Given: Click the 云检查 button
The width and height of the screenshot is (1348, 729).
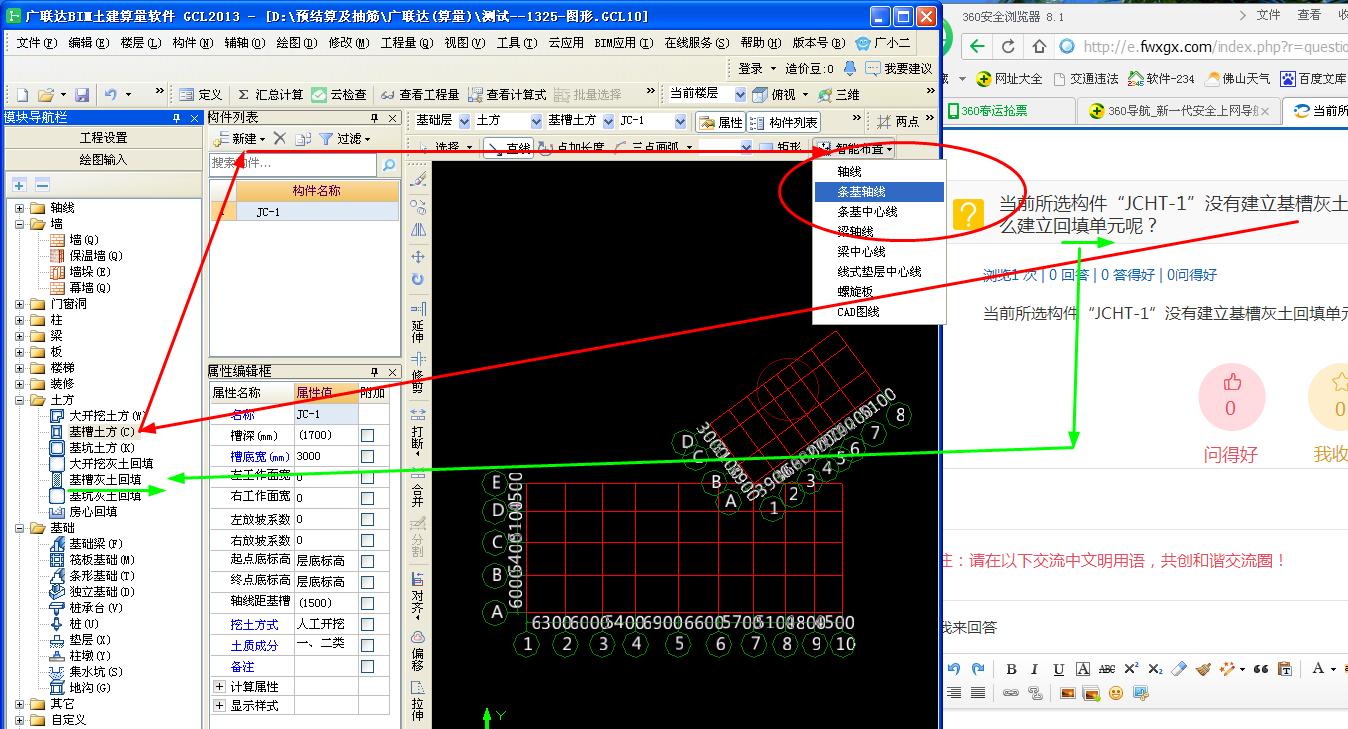Looking at the screenshot, I should (339, 94).
